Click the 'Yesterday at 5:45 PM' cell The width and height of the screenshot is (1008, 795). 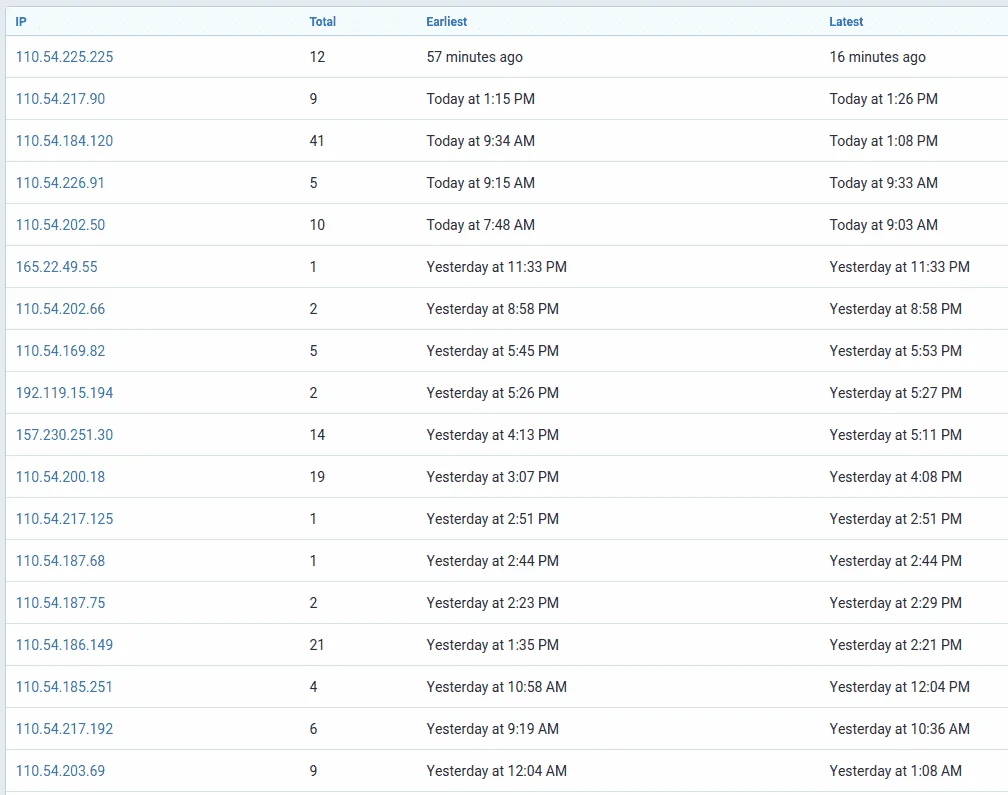click(492, 351)
